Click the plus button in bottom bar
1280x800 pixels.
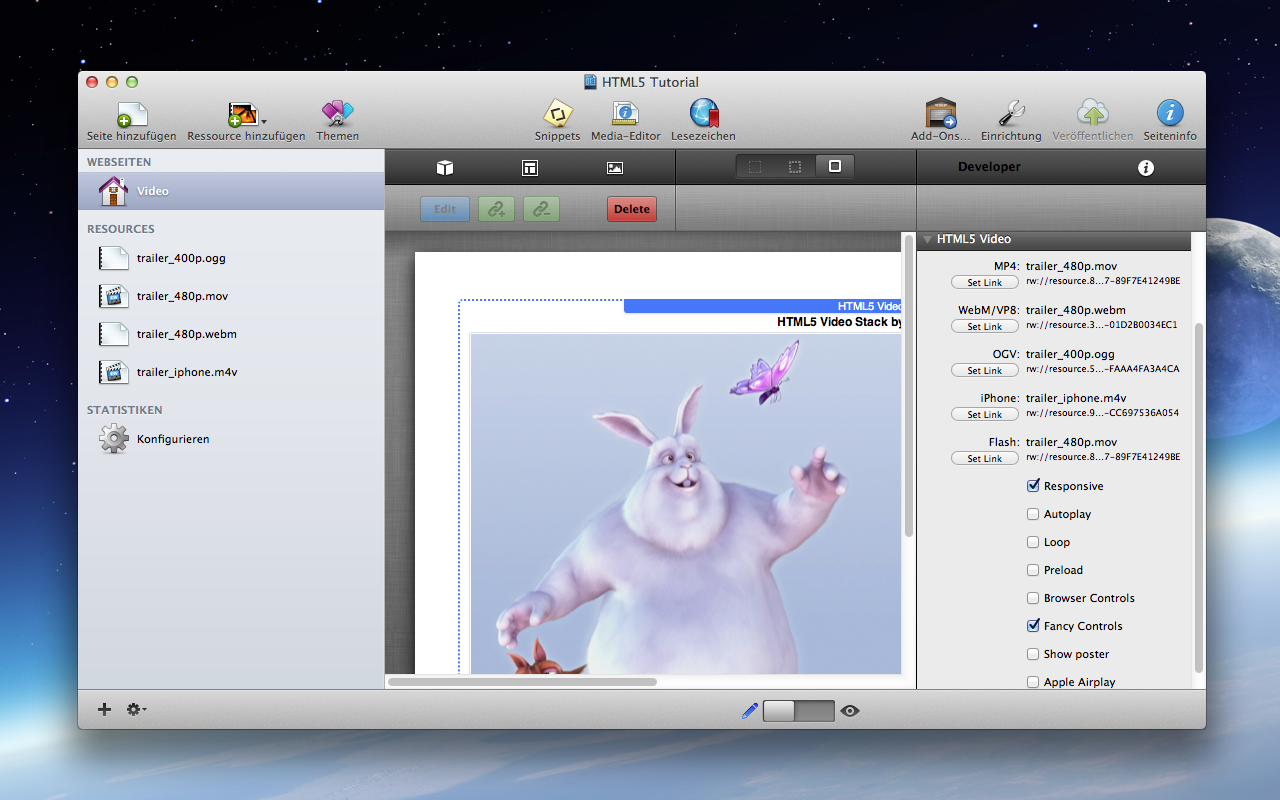tap(104, 709)
